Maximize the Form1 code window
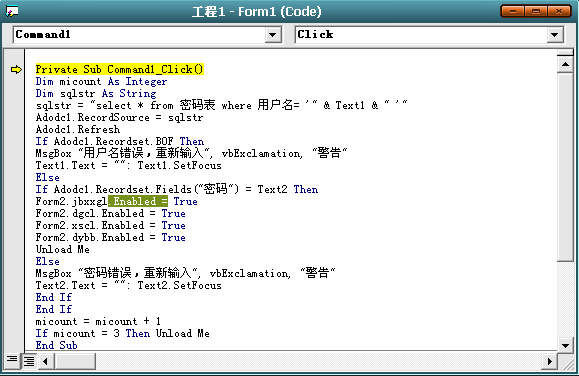579x376 pixels. [536, 11]
